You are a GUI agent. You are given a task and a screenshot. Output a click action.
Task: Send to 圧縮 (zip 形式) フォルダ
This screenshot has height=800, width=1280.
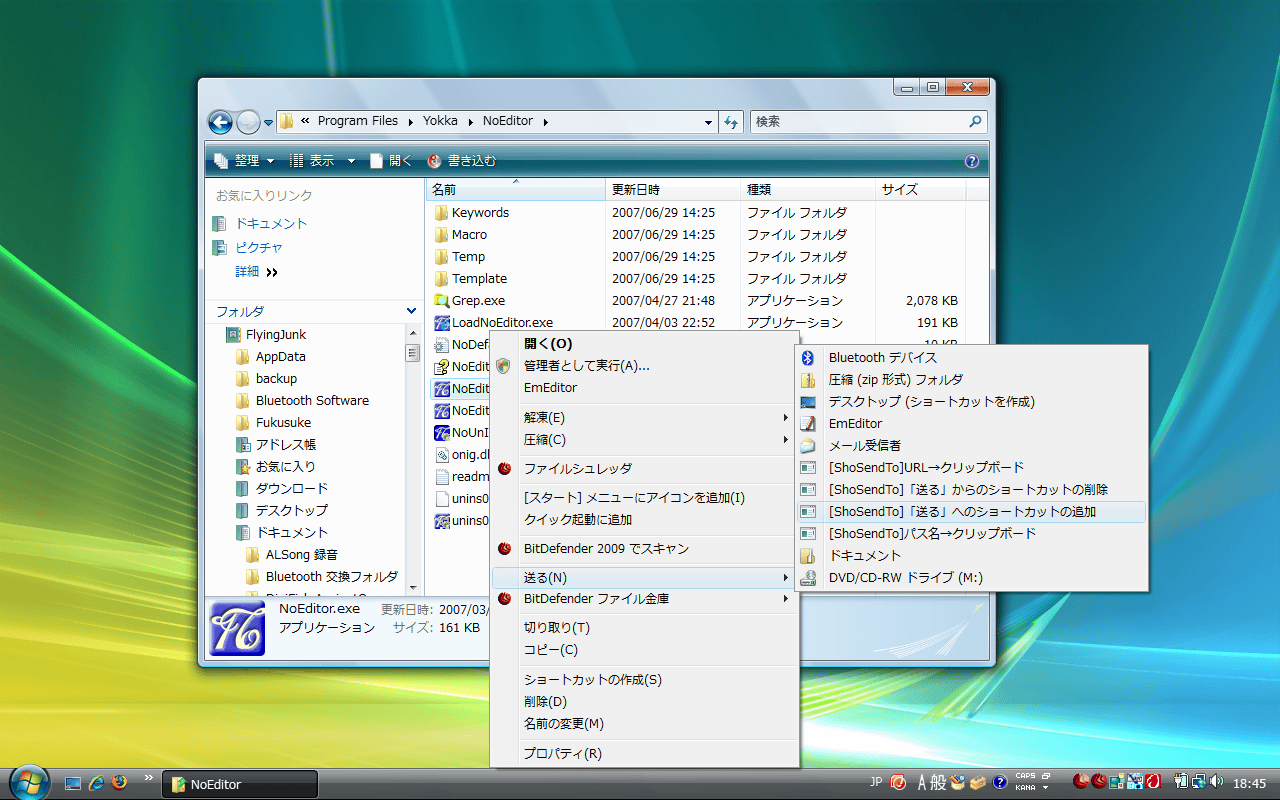970,380
